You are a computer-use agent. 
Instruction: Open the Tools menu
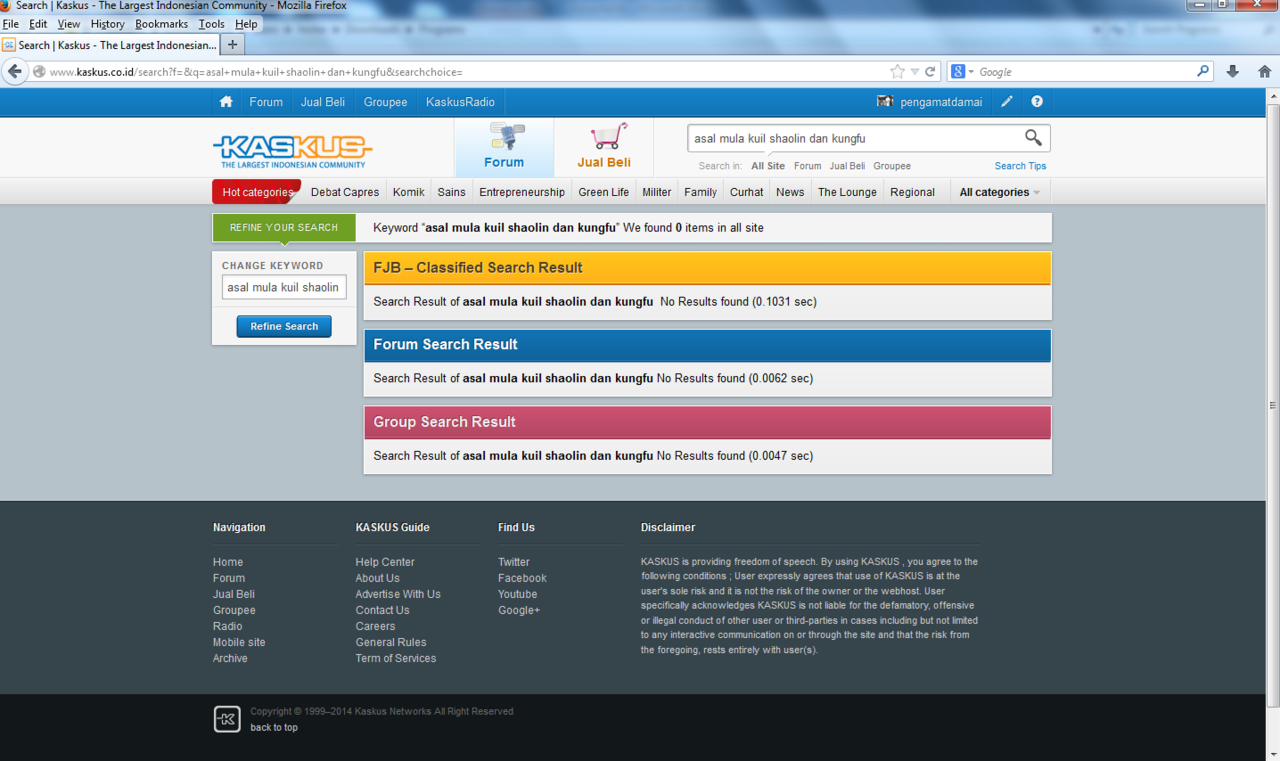212,24
